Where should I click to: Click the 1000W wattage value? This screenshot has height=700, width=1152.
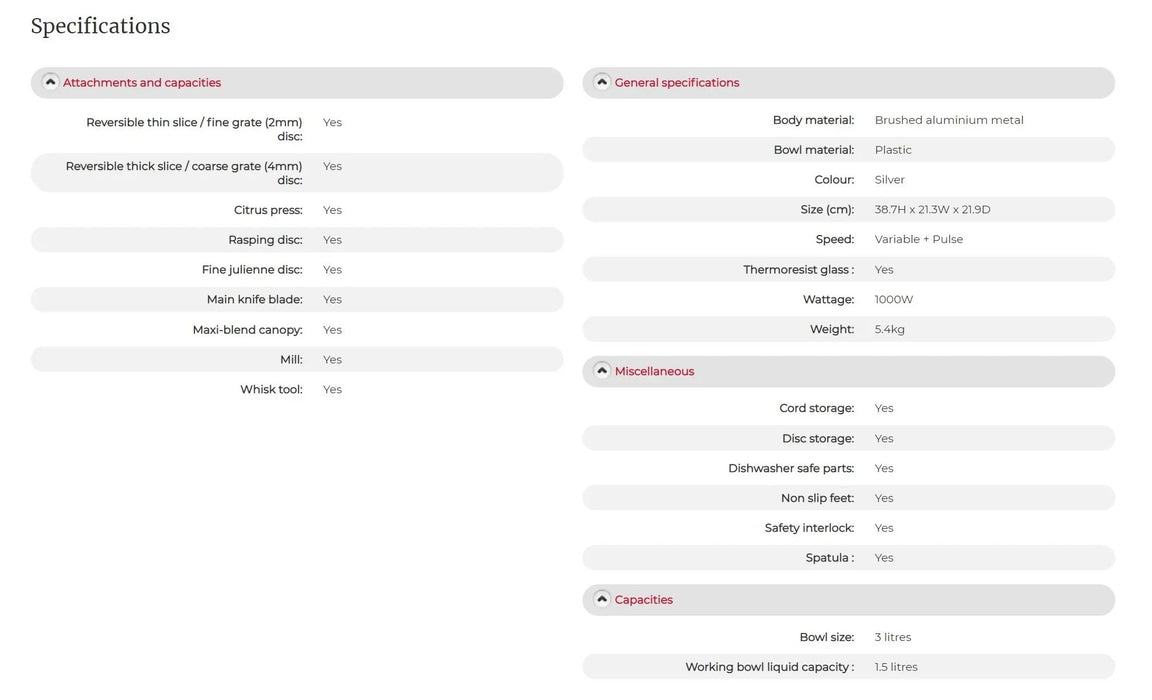pos(893,300)
